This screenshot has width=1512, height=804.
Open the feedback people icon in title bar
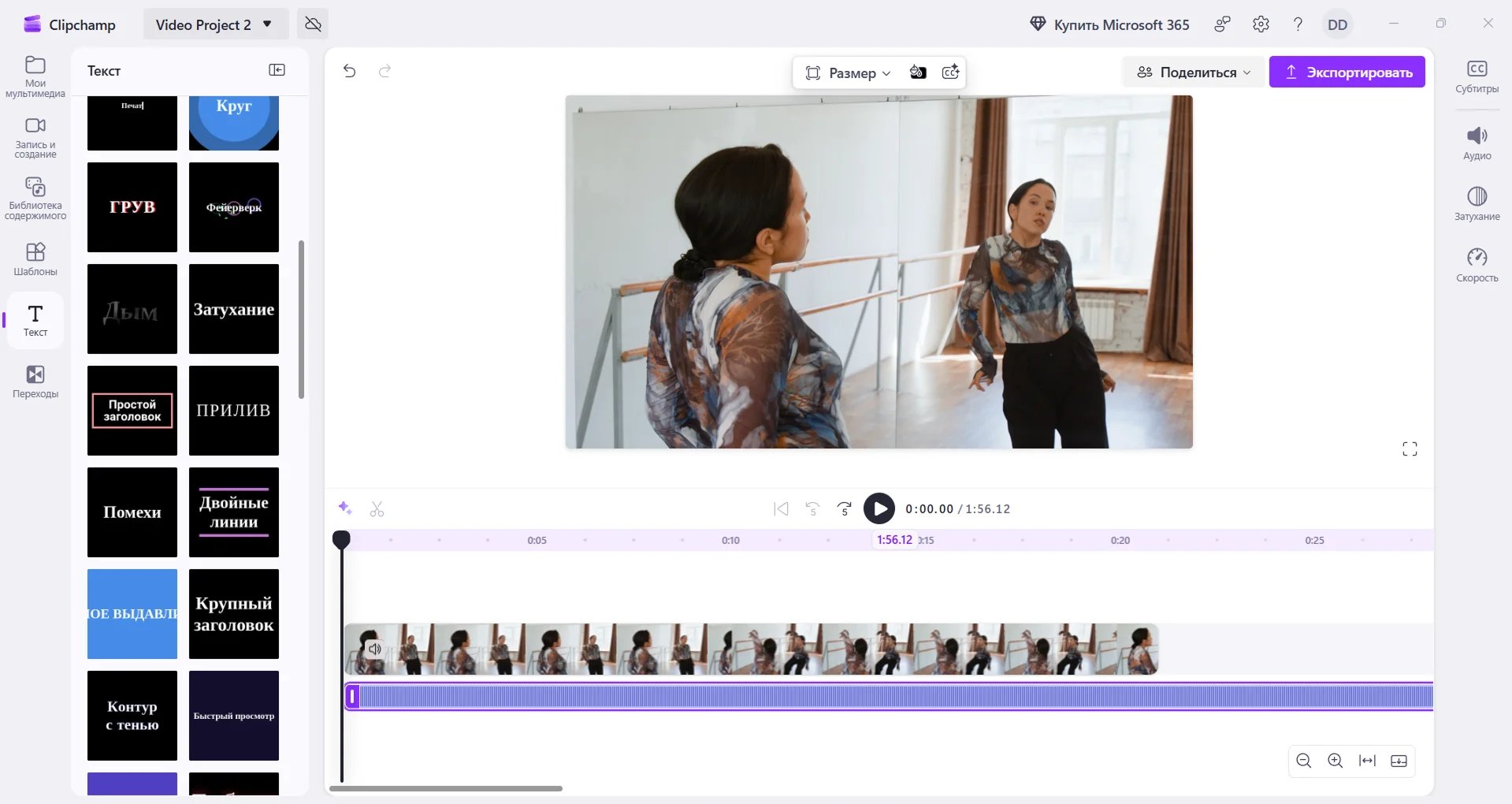tap(1222, 24)
